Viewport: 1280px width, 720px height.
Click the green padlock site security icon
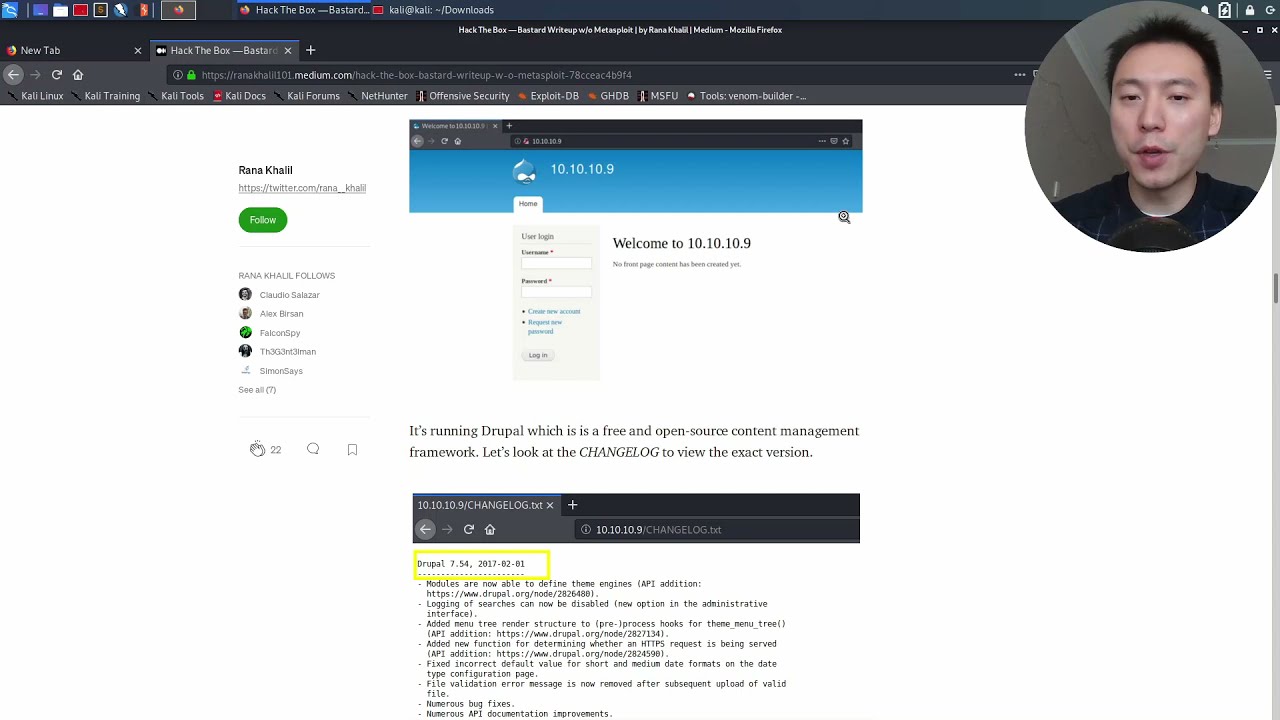[191, 75]
